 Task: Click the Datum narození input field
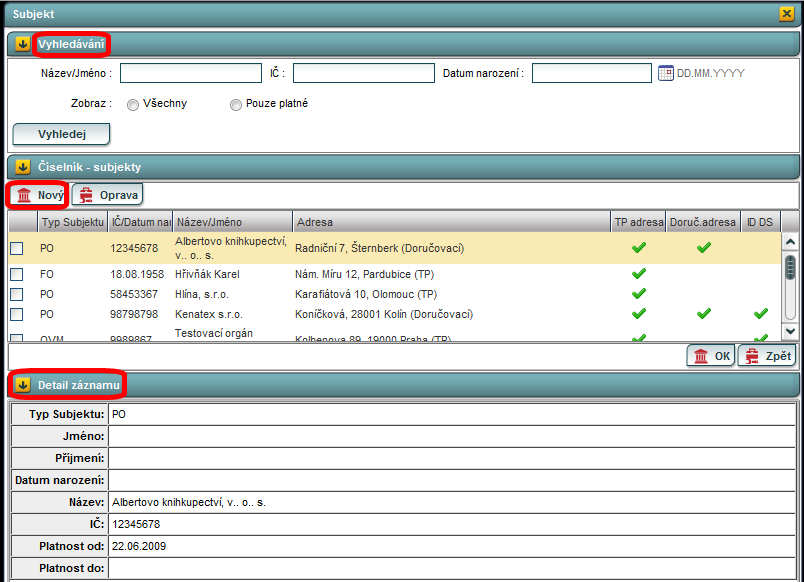[592, 73]
